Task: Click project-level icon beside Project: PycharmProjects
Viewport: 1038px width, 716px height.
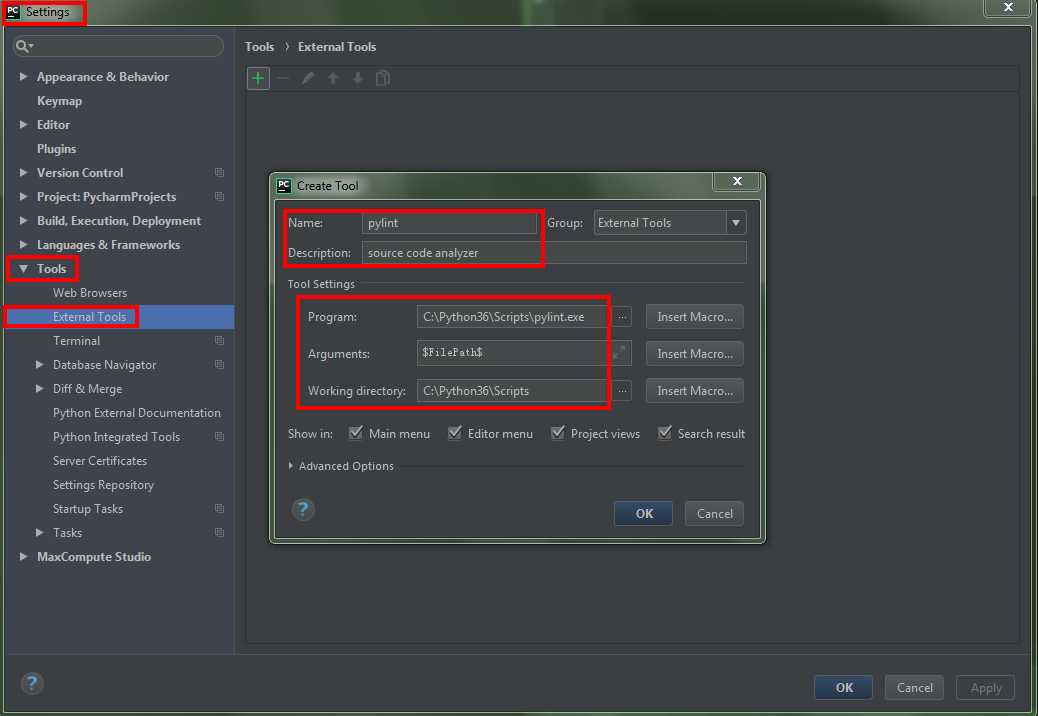Action: tap(219, 197)
